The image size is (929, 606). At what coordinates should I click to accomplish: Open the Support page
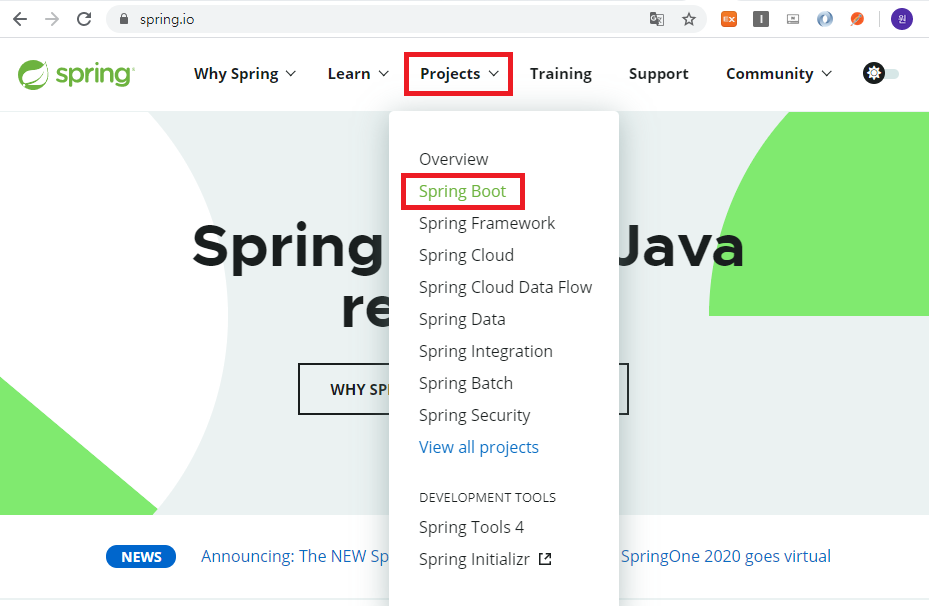click(658, 73)
